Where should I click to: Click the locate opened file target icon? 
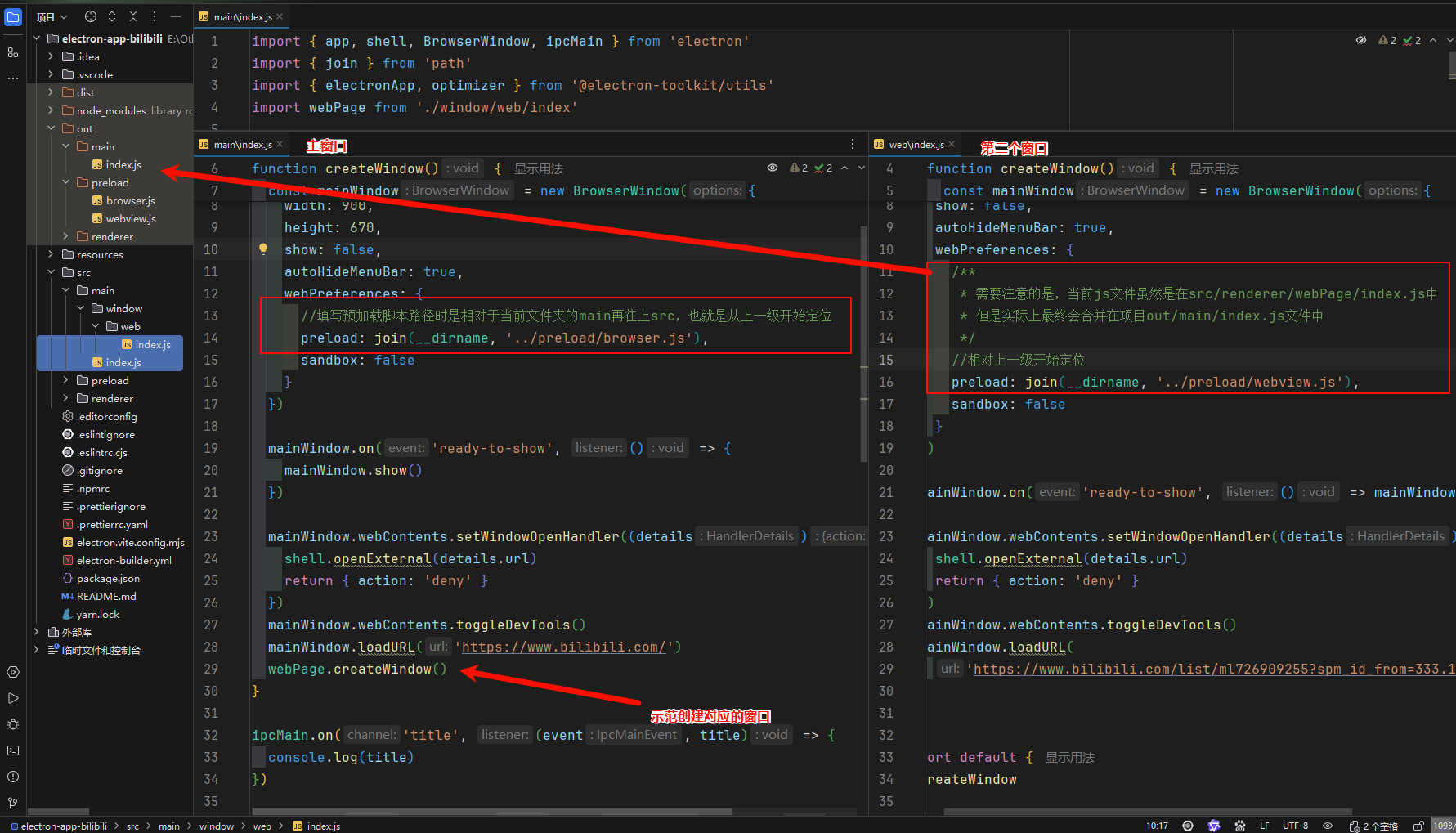coord(91,16)
